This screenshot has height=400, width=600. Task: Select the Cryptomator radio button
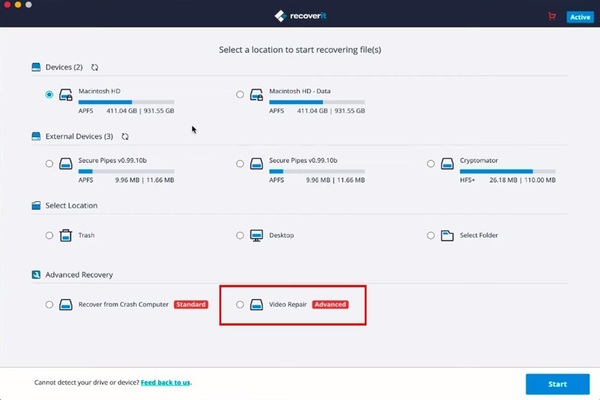click(430, 164)
